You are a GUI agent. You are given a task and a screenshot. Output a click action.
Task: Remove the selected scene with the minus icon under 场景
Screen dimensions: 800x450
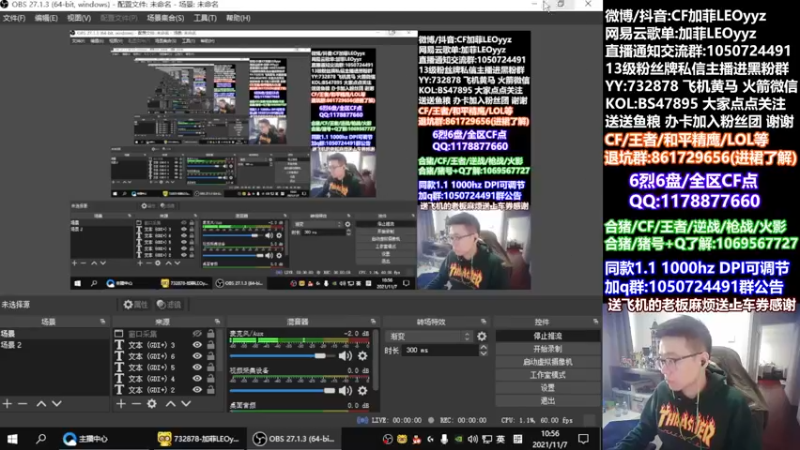pos(22,404)
